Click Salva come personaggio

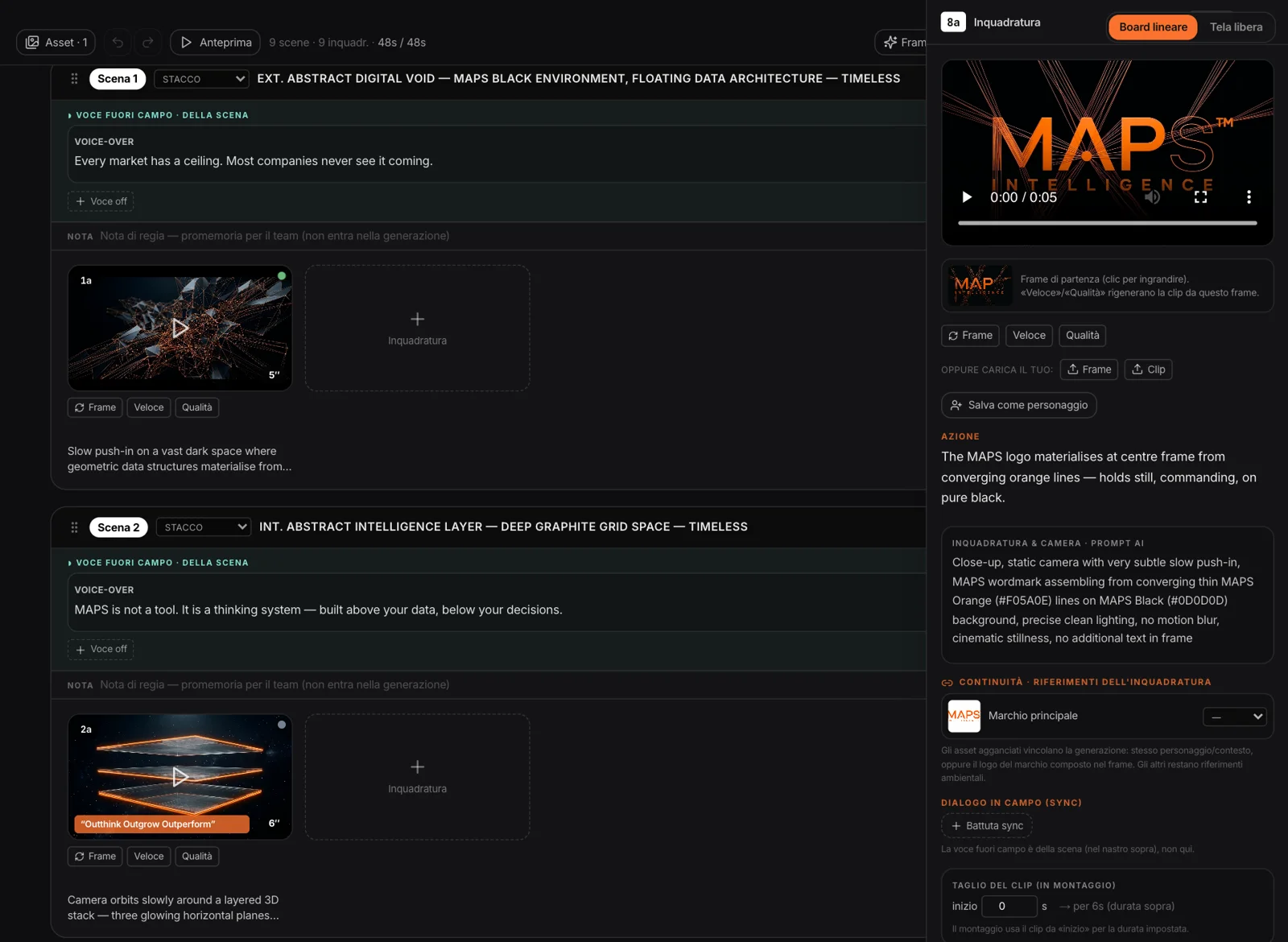[x=1018, y=405]
